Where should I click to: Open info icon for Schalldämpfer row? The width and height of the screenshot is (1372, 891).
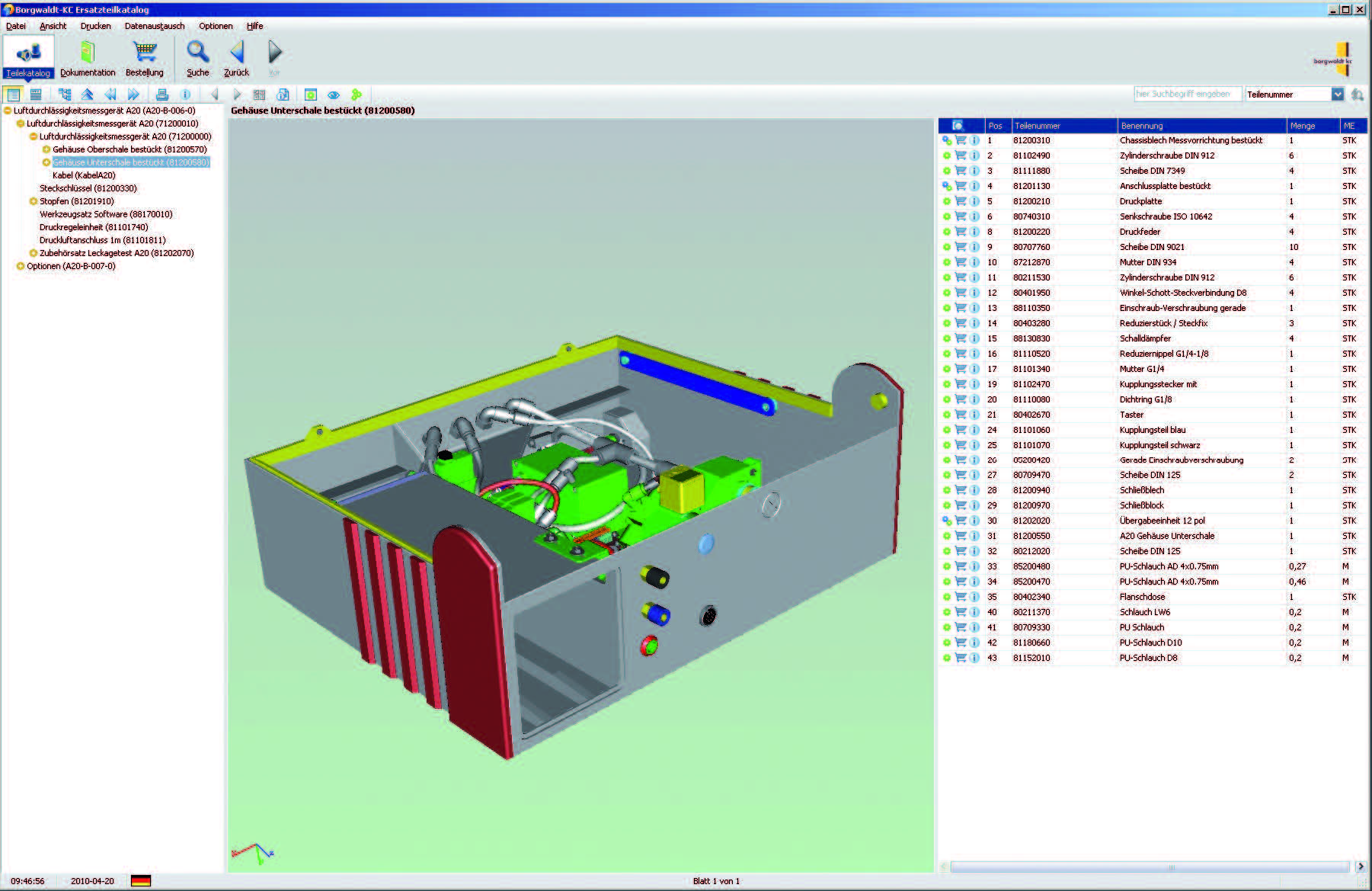974,338
